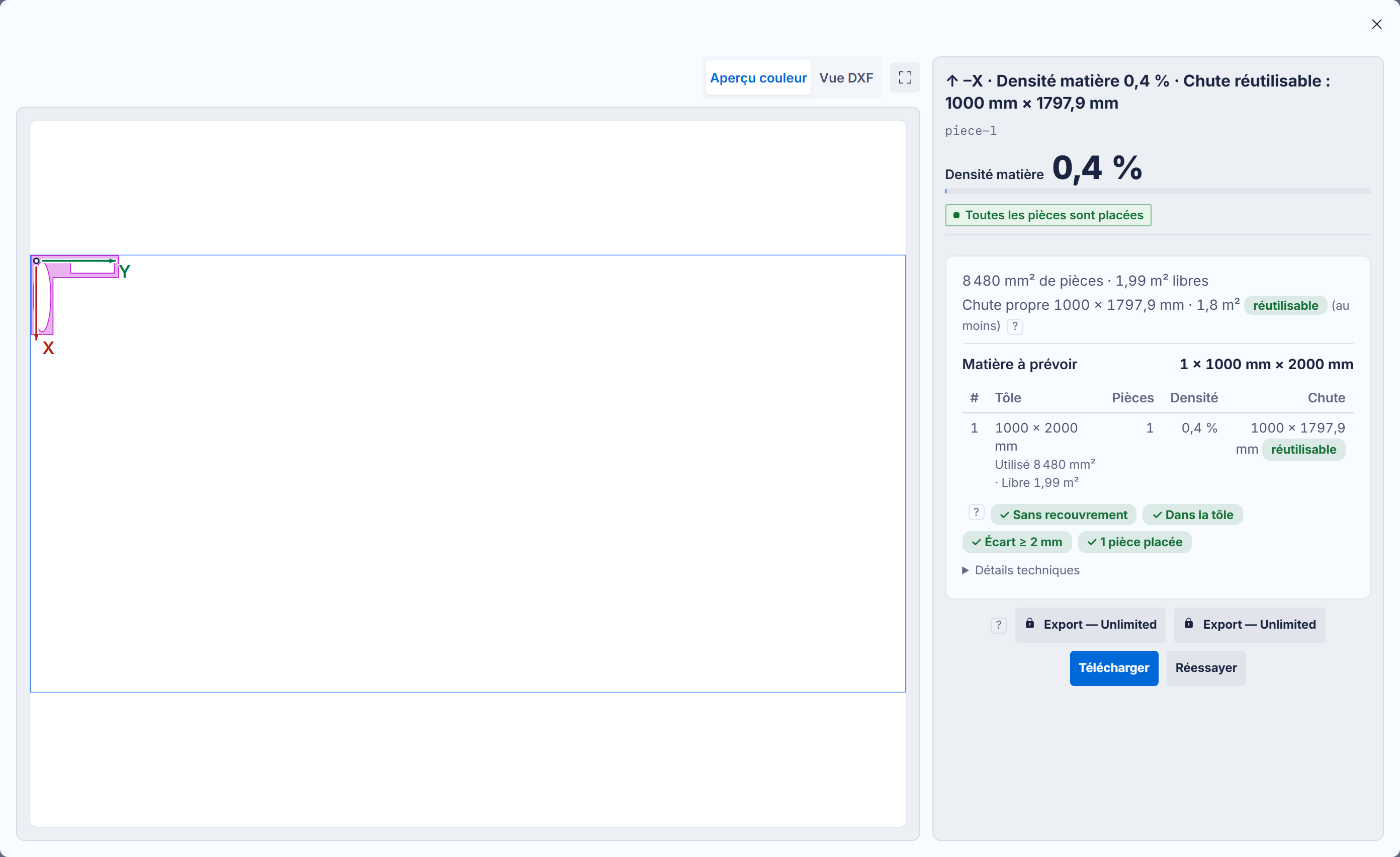The image size is (1400, 857).
Task: Click the '1000 × 2000 mm' Tôle cell
Action: pos(1036,437)
